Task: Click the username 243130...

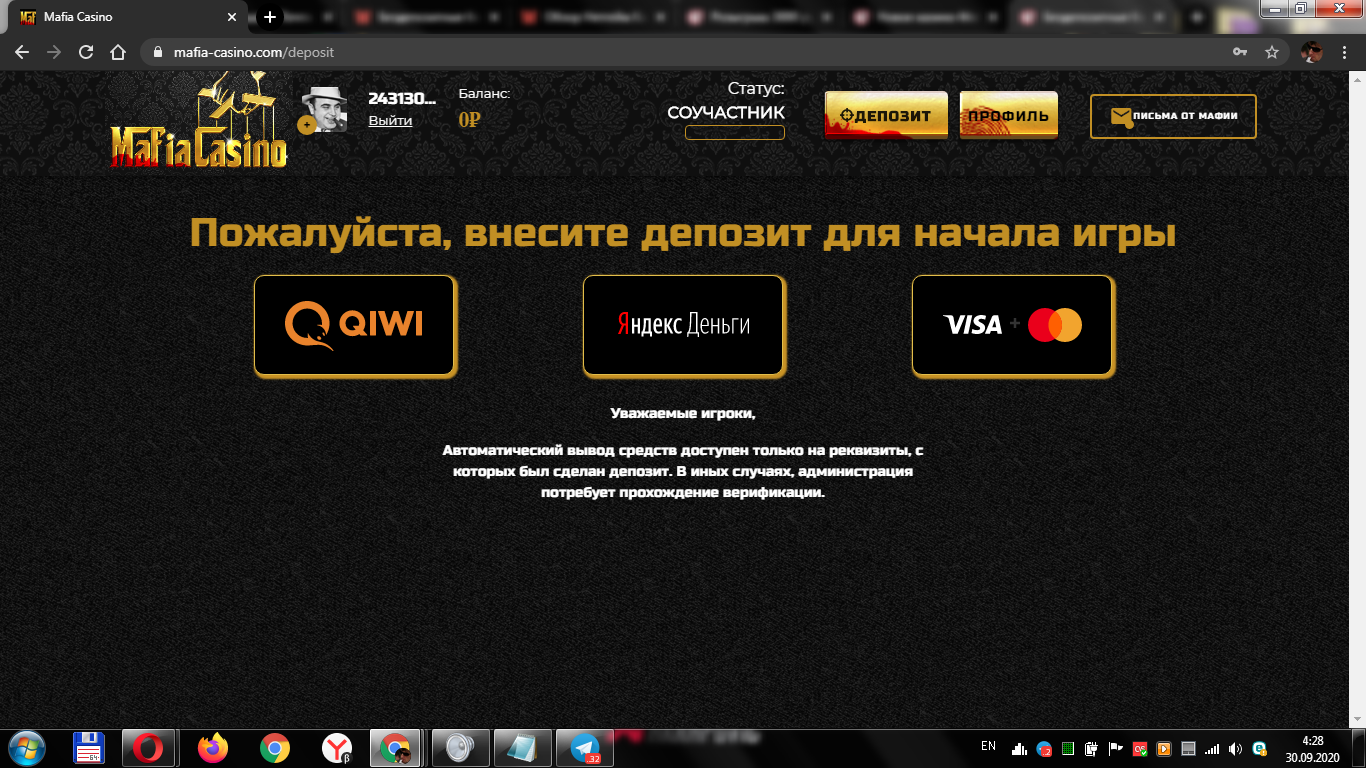Action: 402,98
